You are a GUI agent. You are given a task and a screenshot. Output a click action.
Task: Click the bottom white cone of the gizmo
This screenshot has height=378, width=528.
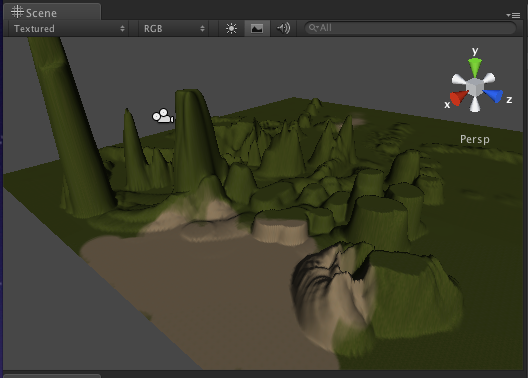point(475,104)
